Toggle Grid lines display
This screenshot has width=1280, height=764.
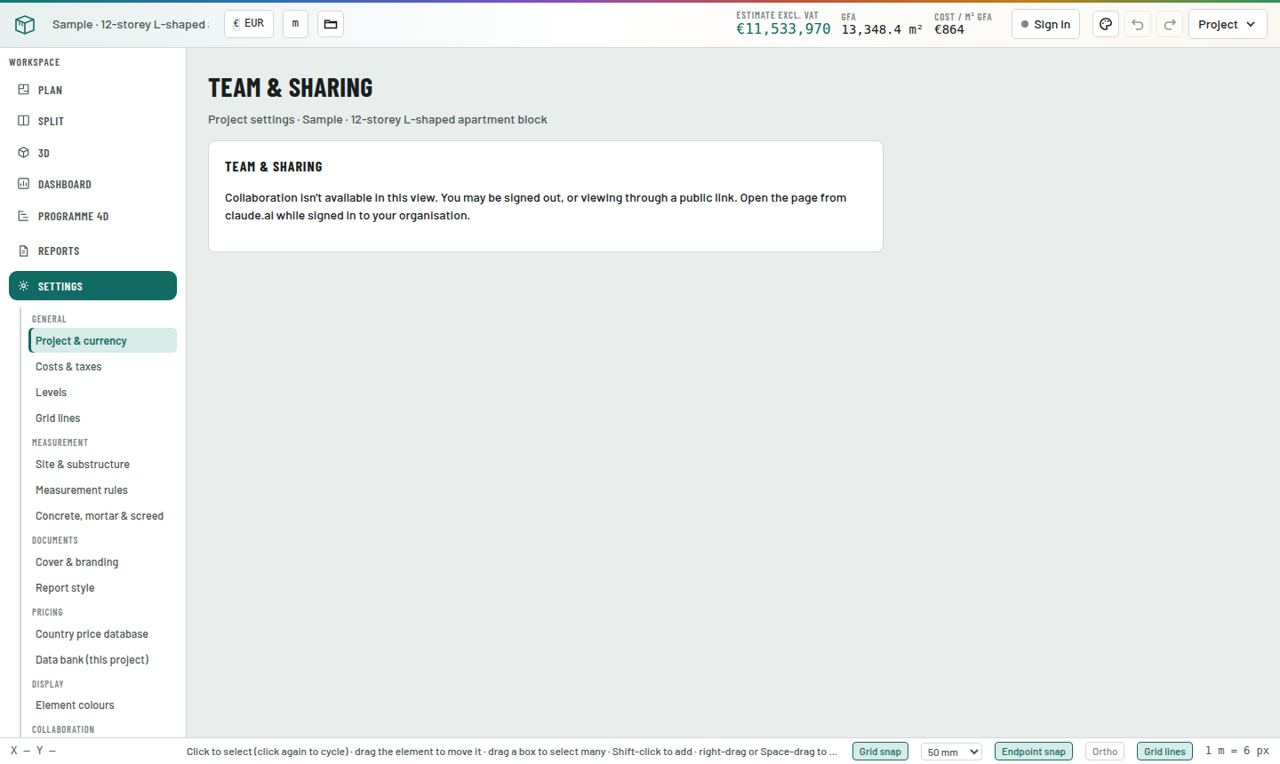click(1165, 751)
